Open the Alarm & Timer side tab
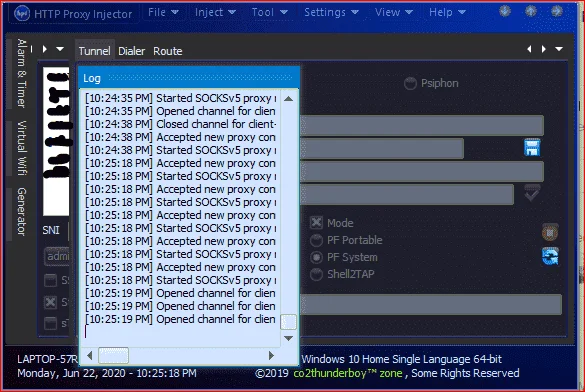 pos(22,73)
